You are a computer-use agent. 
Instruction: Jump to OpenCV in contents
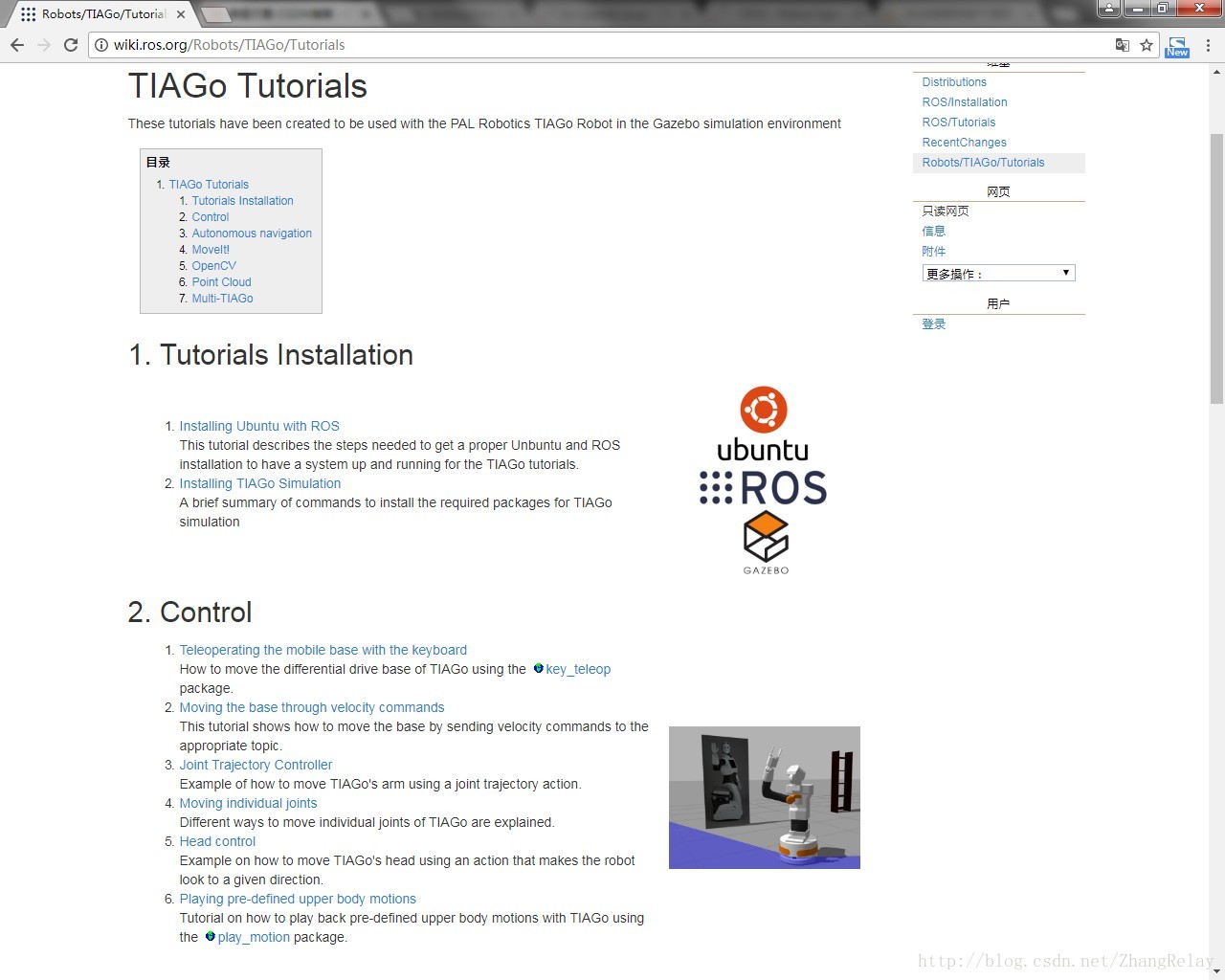[213, 266]
